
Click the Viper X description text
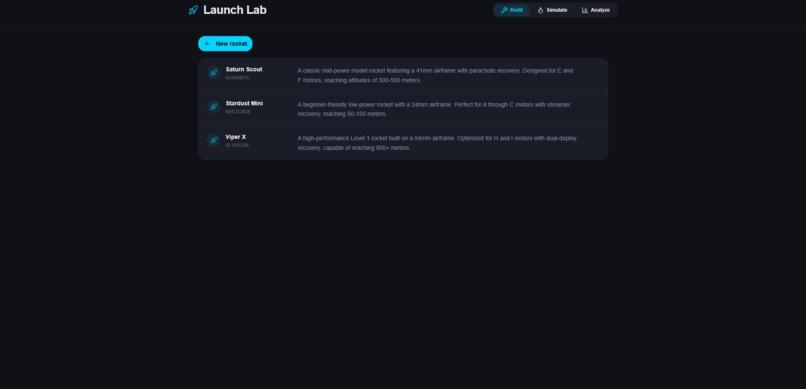[437, 143]
